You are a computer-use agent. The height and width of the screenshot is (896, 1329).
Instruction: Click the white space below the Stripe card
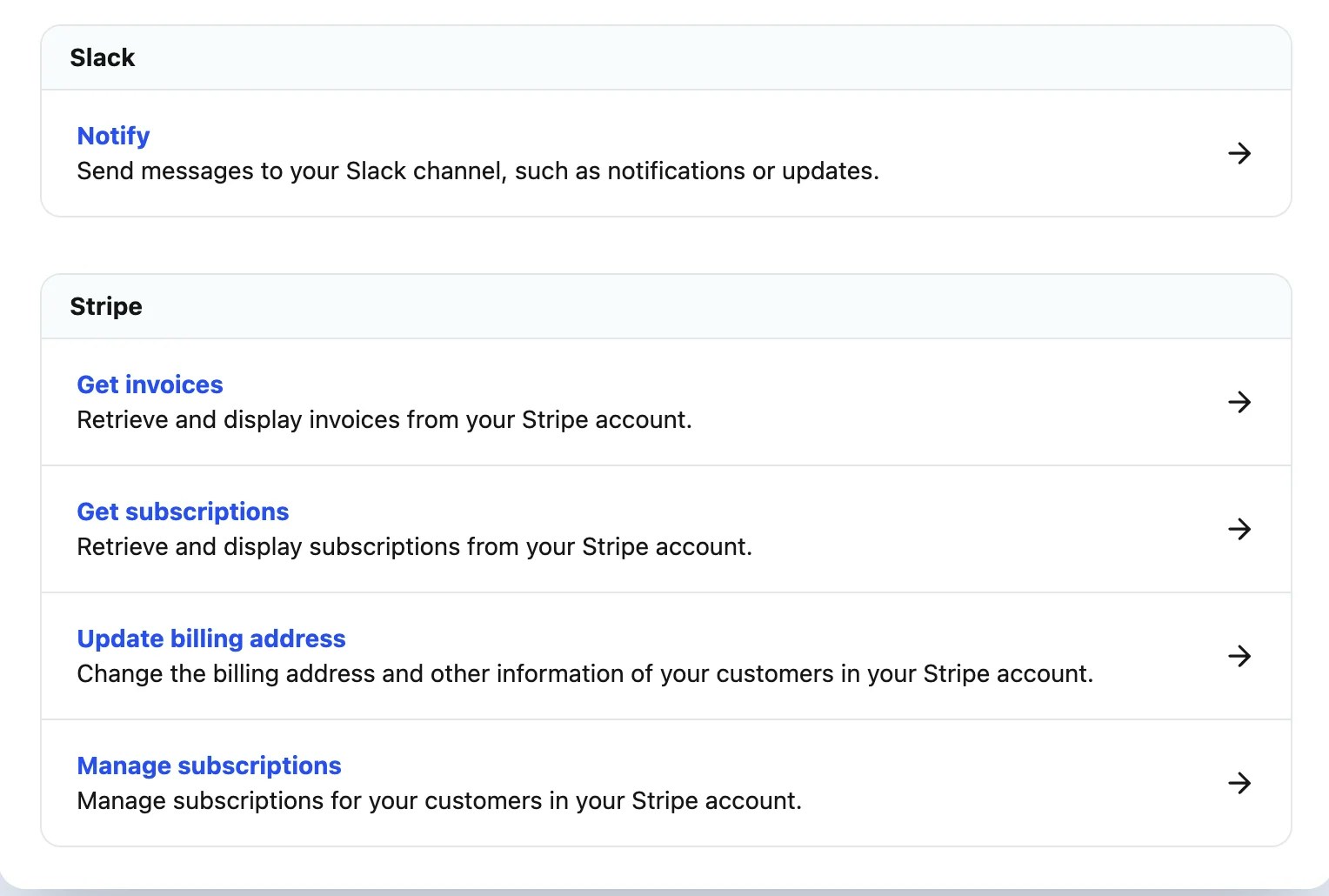click(x=664, y=866)
